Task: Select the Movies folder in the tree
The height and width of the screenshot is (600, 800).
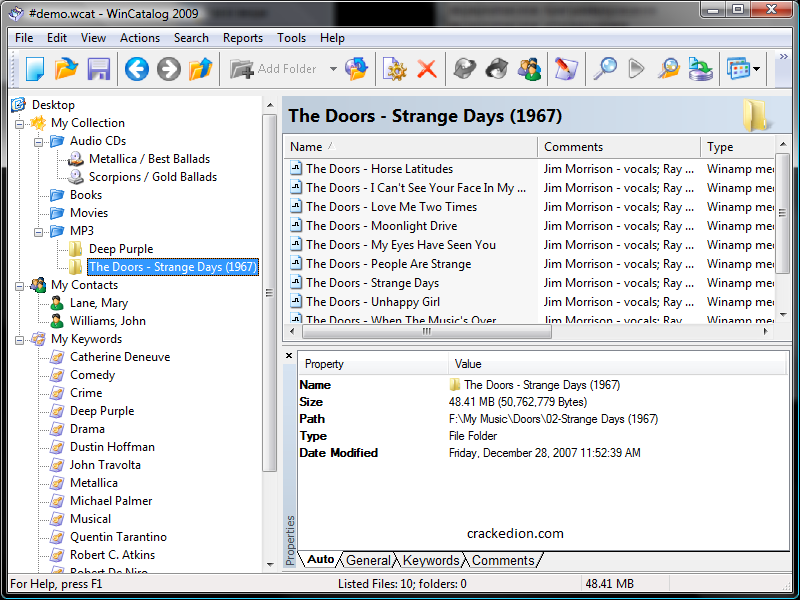Action: pyautogui.click(x=89, y=213)
